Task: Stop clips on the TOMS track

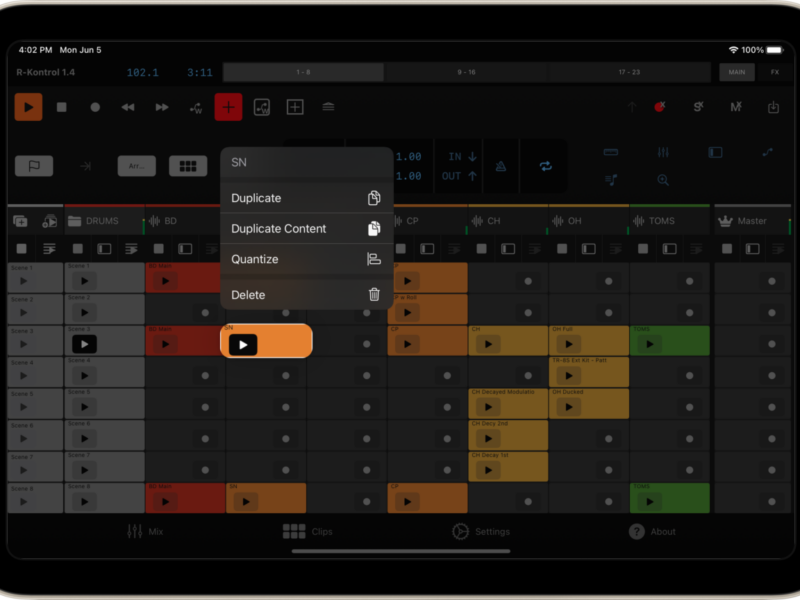Action: click(x=643, y=249)
